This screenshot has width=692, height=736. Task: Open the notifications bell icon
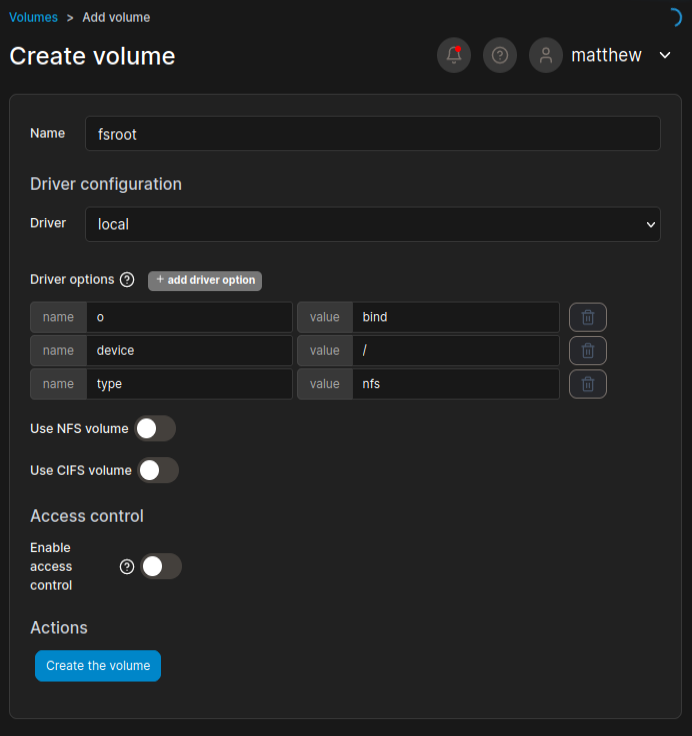[454, 55]
